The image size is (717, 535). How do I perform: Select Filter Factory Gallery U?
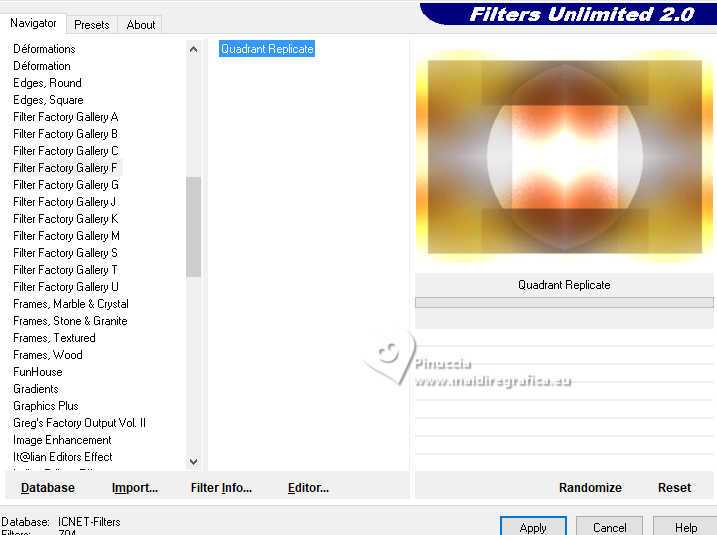pyautogui.click(x=65, y=287)
